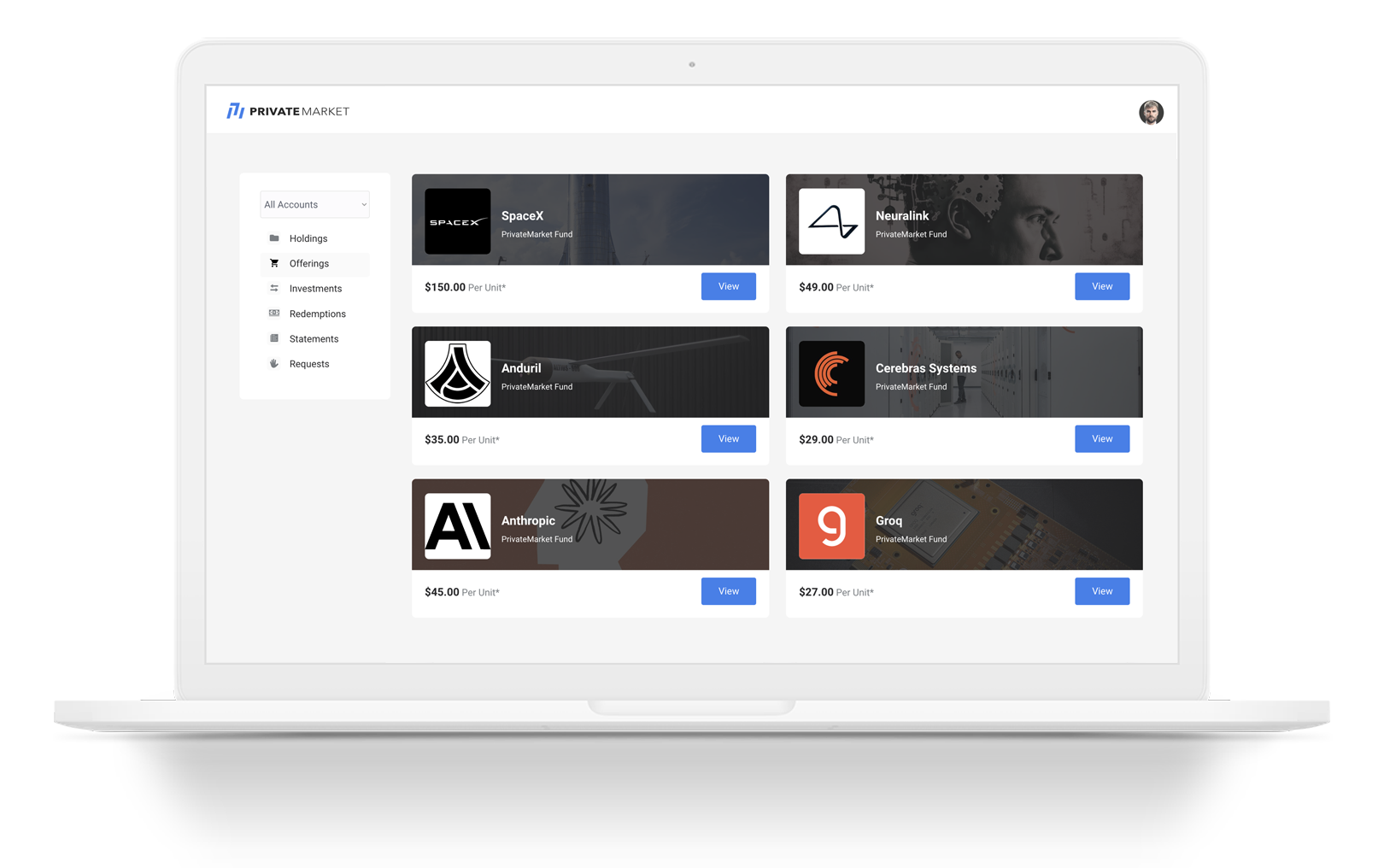
Task: Open the user profile avatar
Action: tap(1151, 112)
